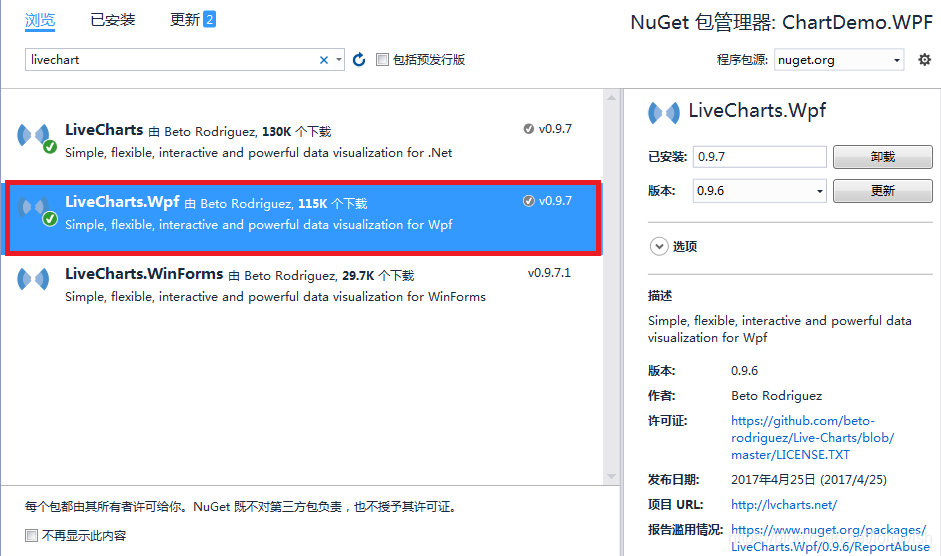Click the author name Beto Rodriguez in details
This screenshot has width=941, height=556.
(776, 396)
